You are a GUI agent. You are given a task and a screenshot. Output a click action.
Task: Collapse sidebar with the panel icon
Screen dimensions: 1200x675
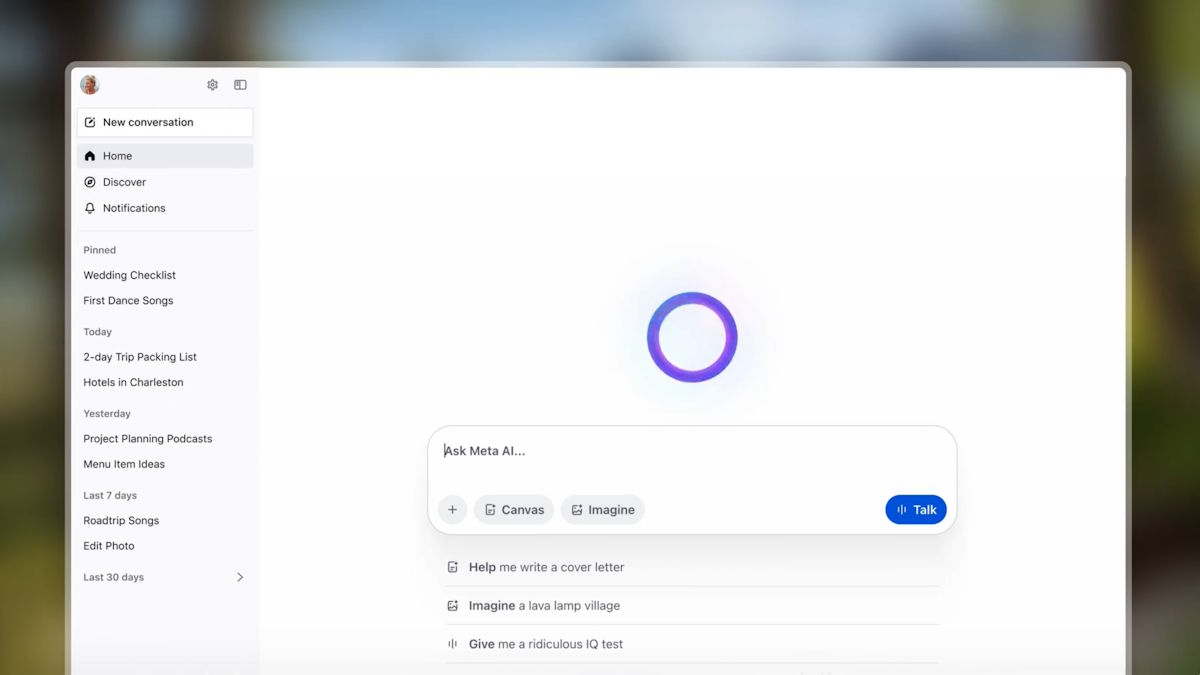pyautogui.click(x=240, y=85)
